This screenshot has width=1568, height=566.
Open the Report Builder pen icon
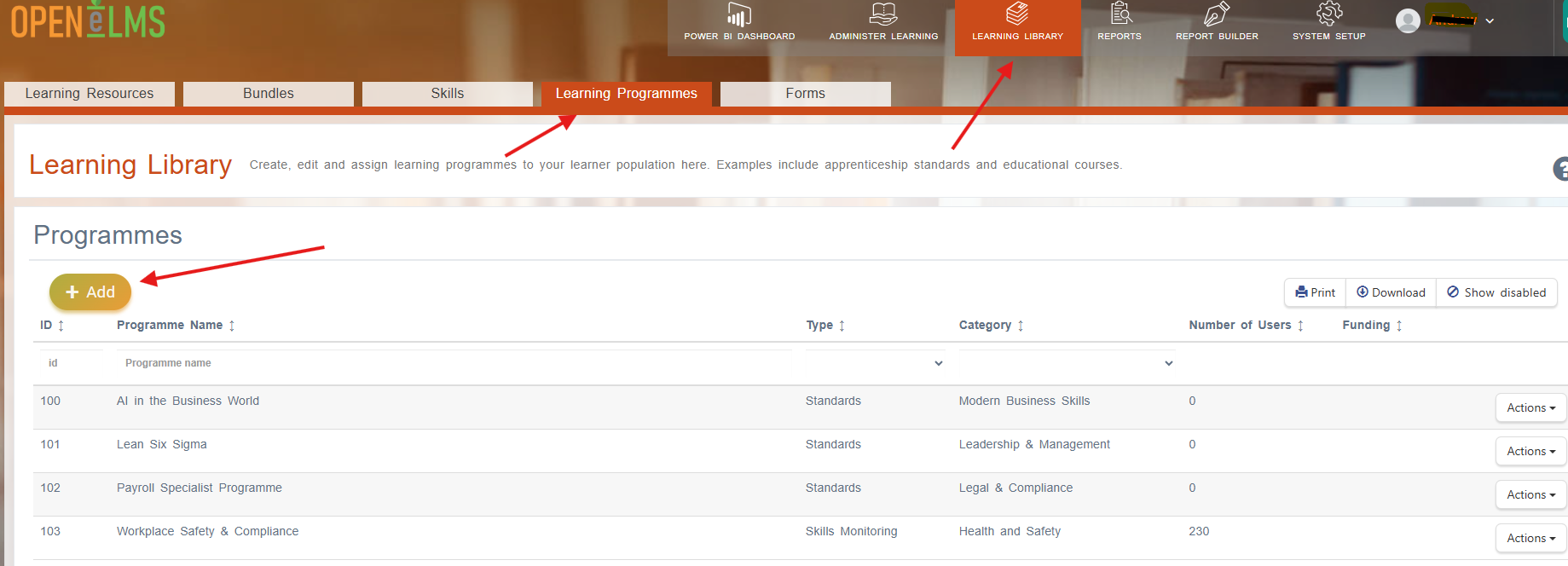point(1217,14)
